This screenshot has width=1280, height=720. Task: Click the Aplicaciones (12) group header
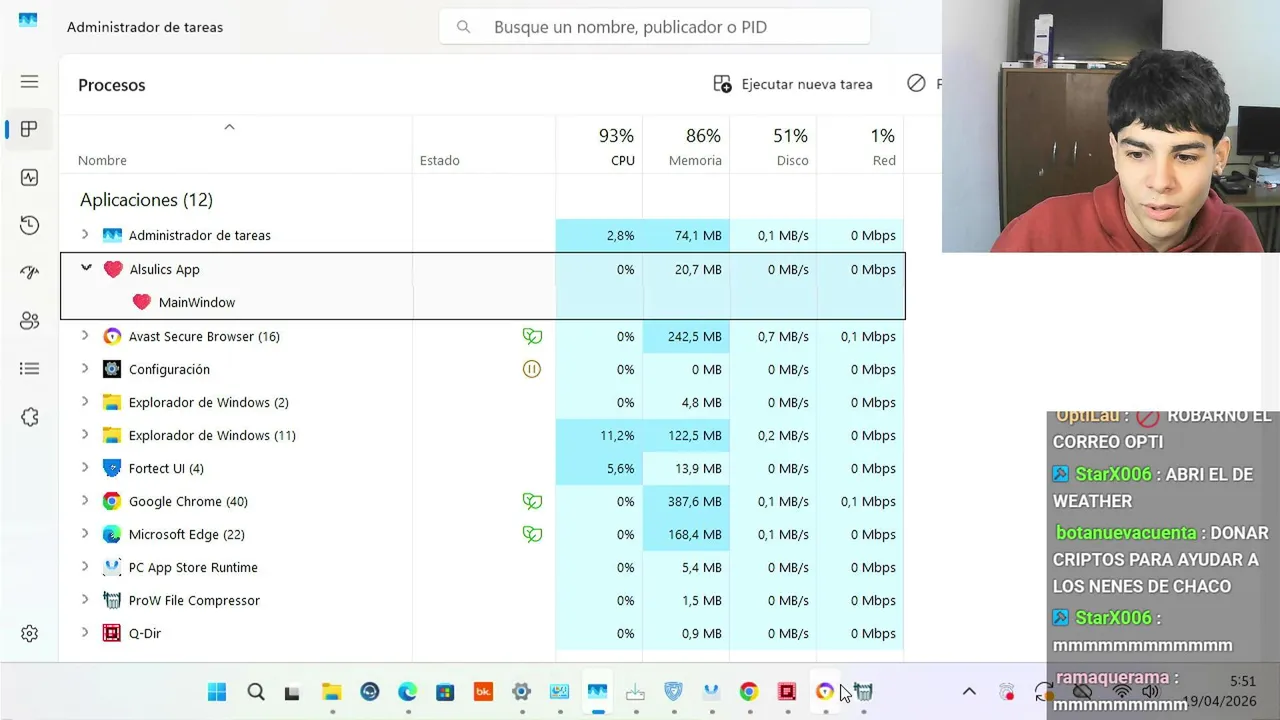pyautogui.click(x=146, y=200)
